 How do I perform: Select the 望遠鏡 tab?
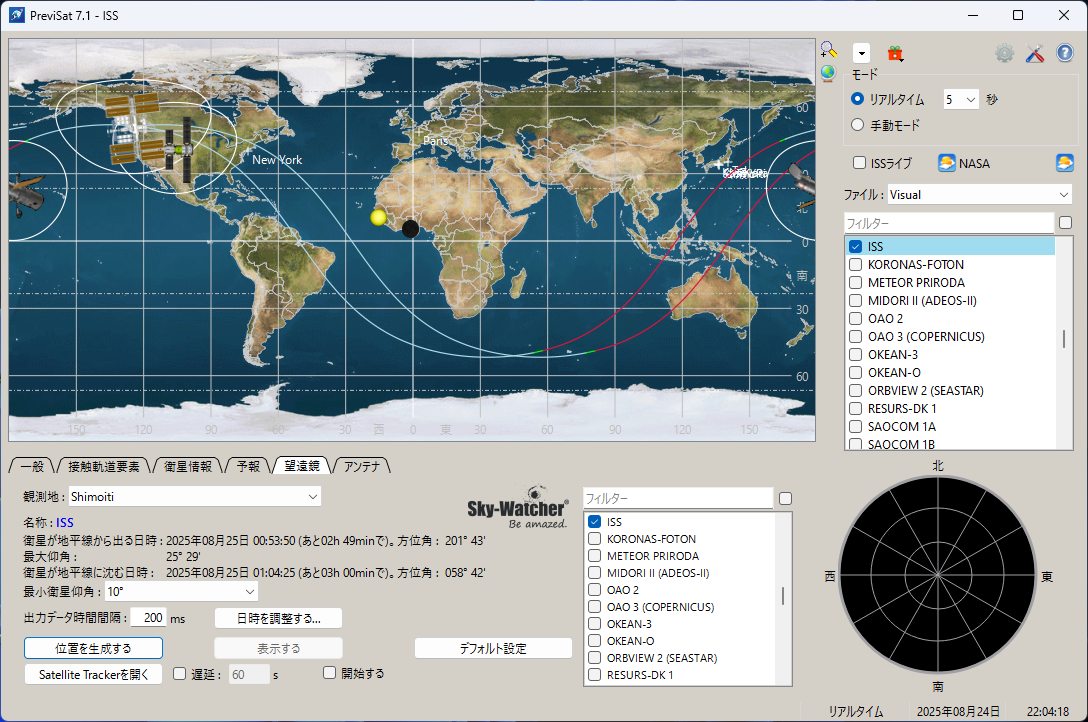[302, 466]
